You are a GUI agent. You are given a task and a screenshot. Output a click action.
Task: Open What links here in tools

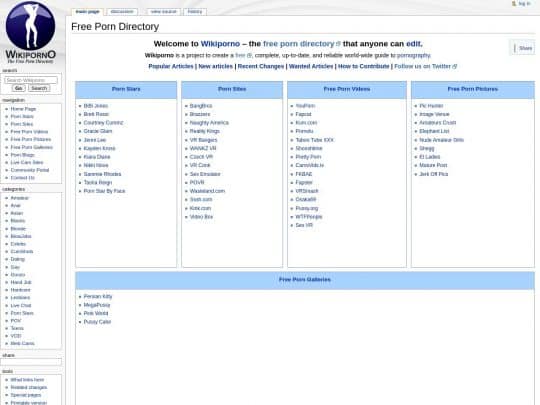coord(27,380)
